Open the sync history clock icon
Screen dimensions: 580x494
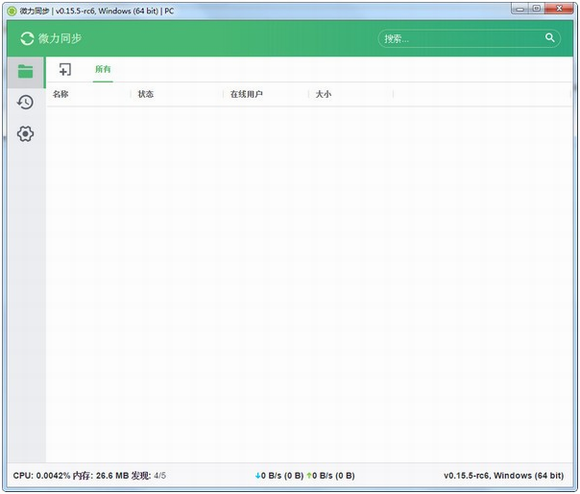pos(25,102)
